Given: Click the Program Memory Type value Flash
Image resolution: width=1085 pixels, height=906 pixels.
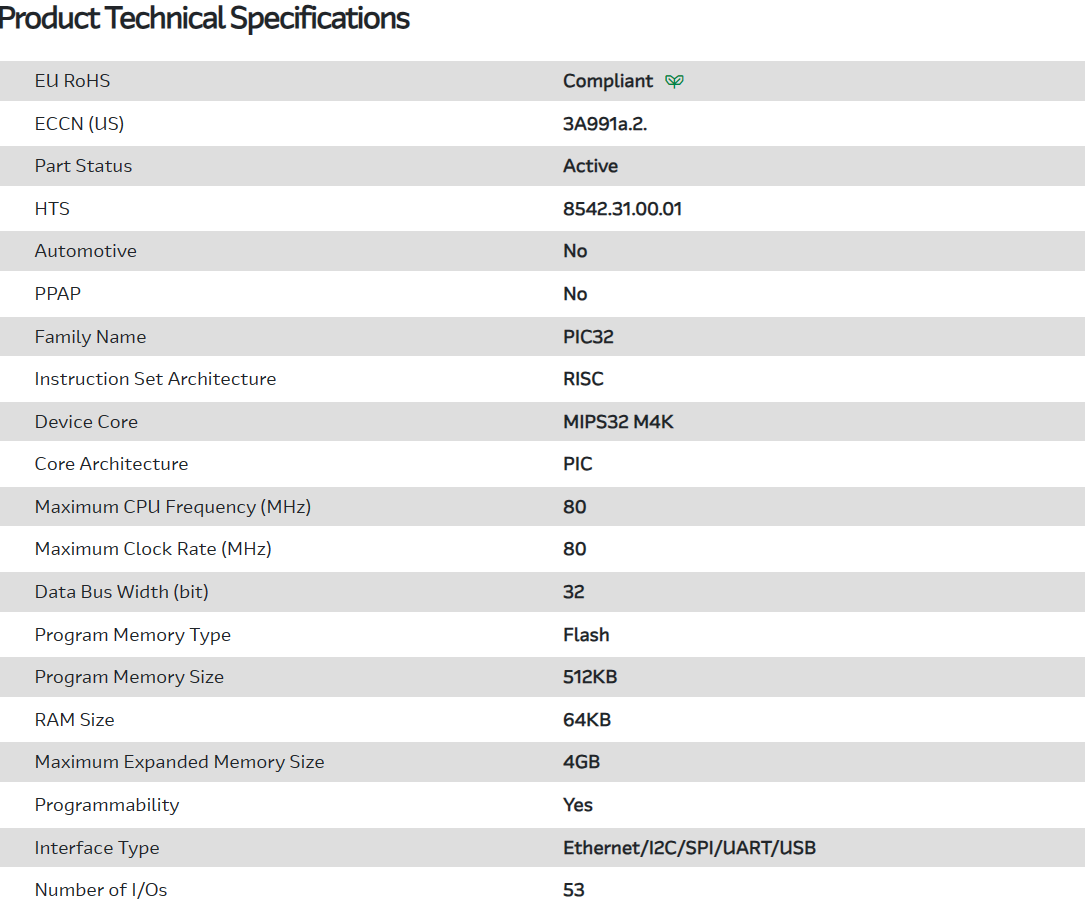Looking at the screenshot, I should pos(586,635).
